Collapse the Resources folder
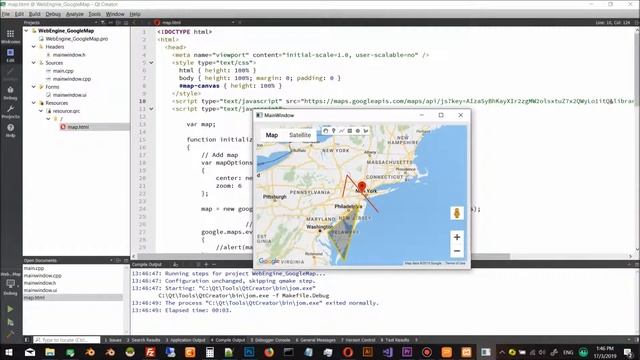640x360 pixels. pos(34,102)
